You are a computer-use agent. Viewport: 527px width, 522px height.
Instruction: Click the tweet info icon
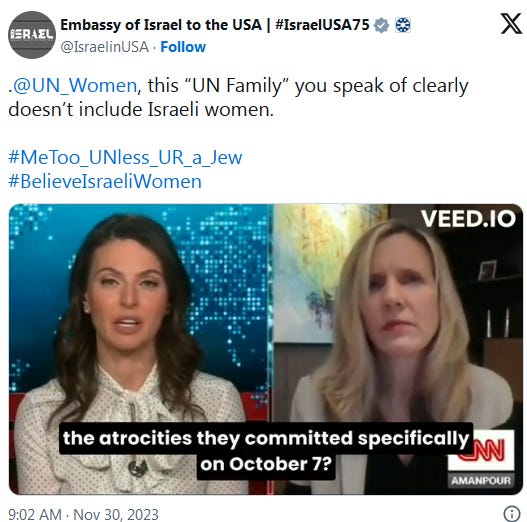coord(512,514)
